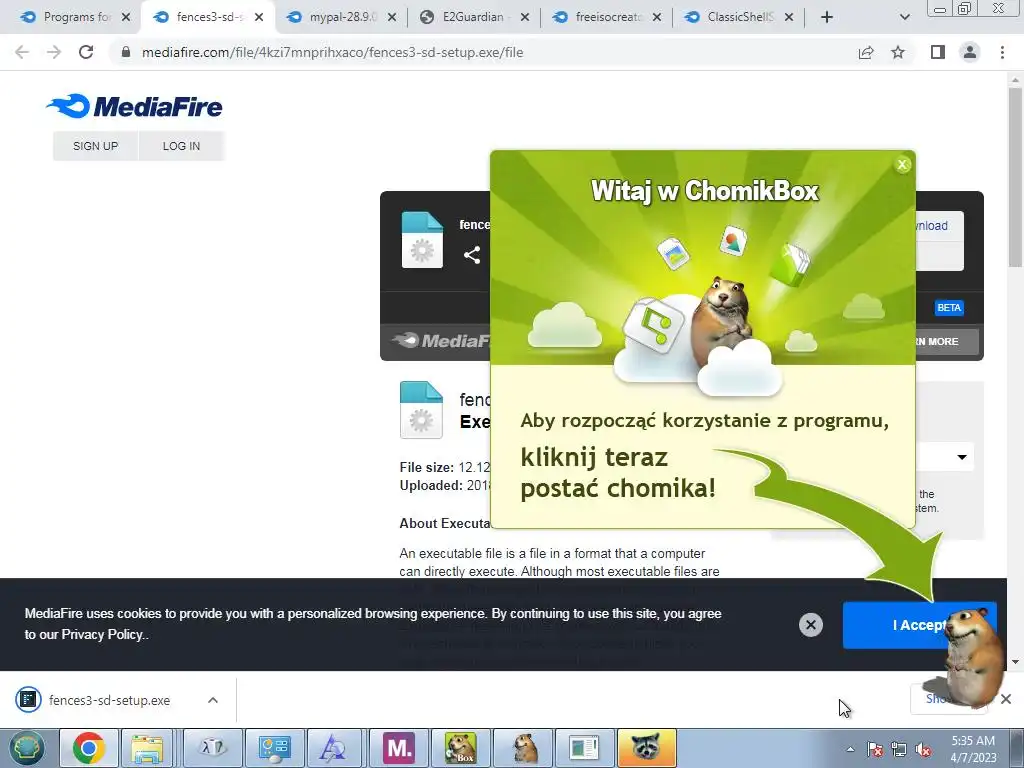Screen dimensions: 1024x768
Task: Close the mypal-28.9 tab
Action: point(392,17)
